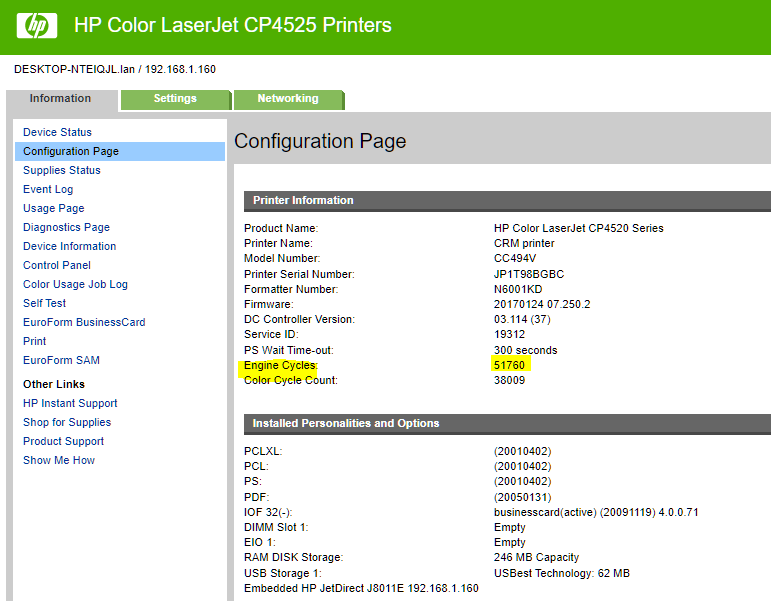Click Device Information in sidebar
Viewport: 771px width, 601px height.
[x=69, y=246]
